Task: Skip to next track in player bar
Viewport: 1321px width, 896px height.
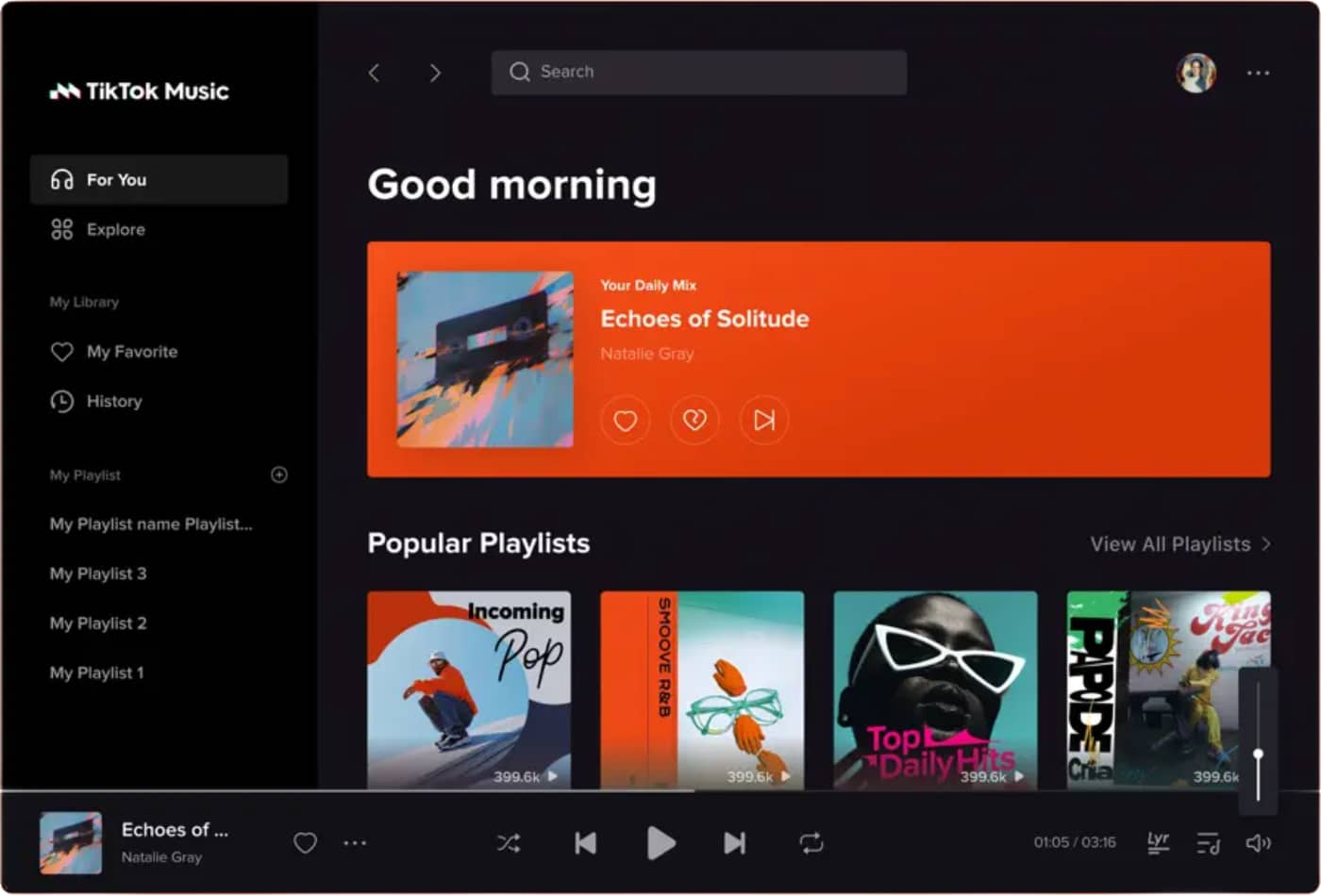Action: pos(734,843)
